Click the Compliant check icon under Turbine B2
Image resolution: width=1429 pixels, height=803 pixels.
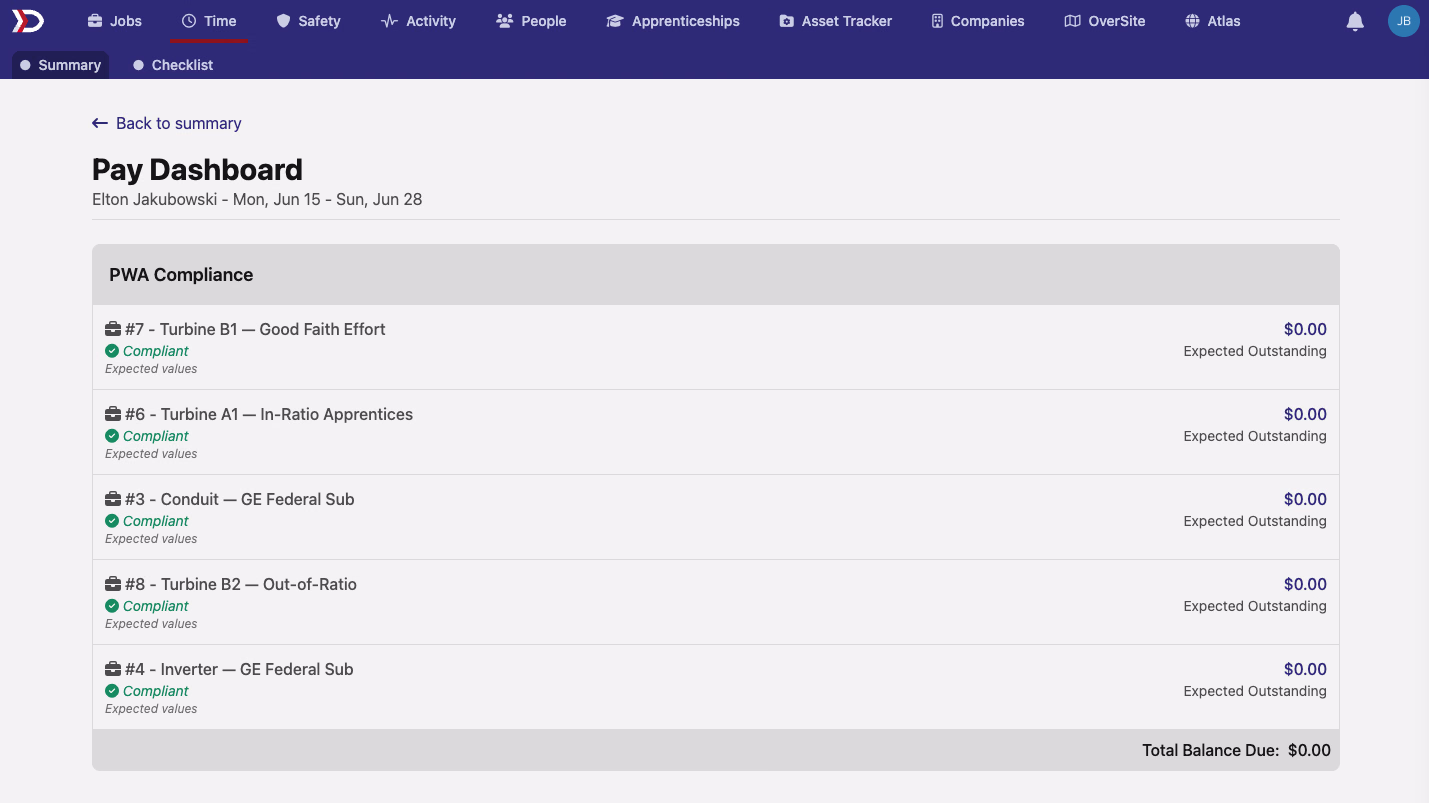tap(112, 606)
